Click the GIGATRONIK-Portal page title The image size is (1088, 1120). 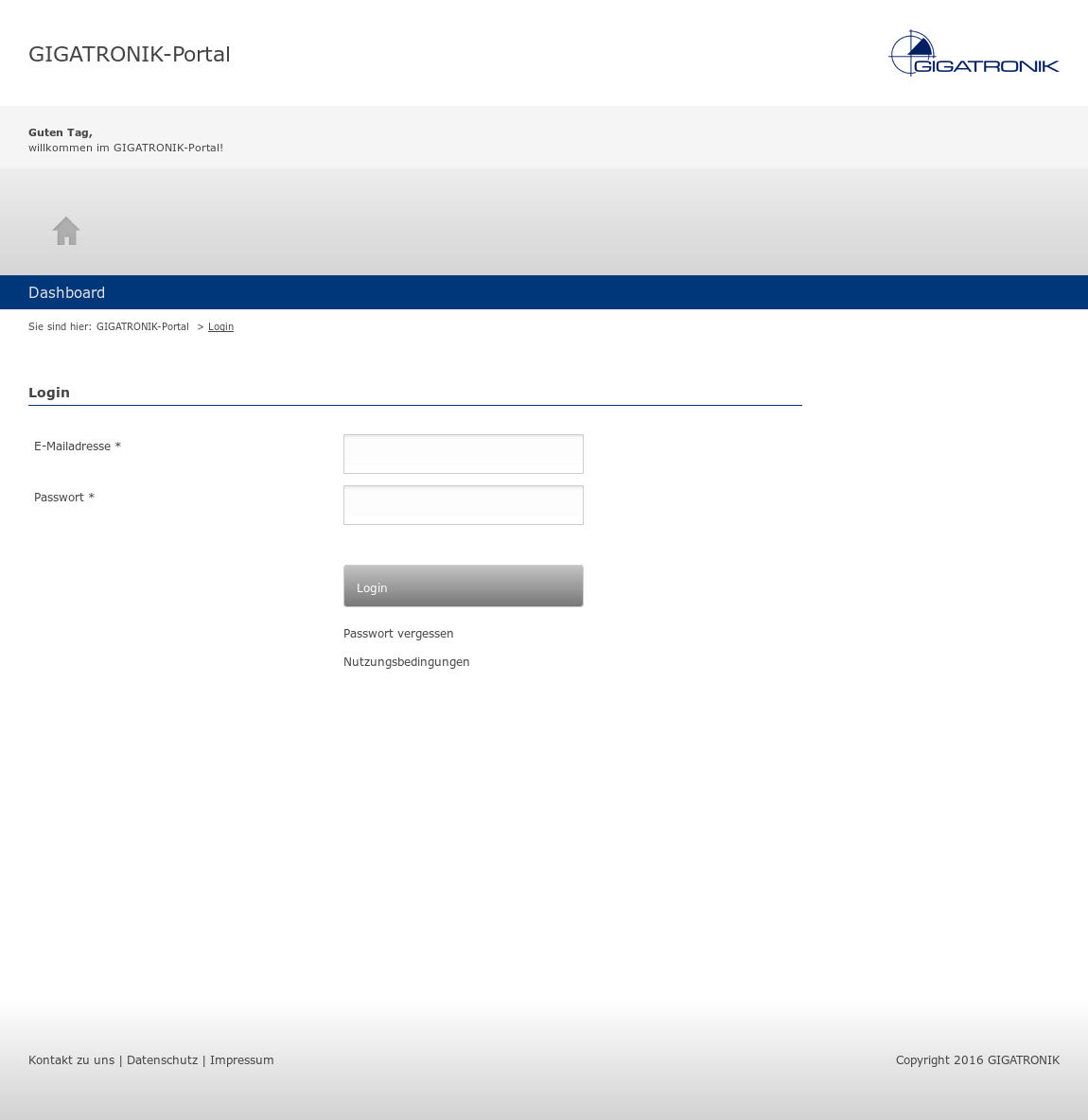(x=130, y=54)
